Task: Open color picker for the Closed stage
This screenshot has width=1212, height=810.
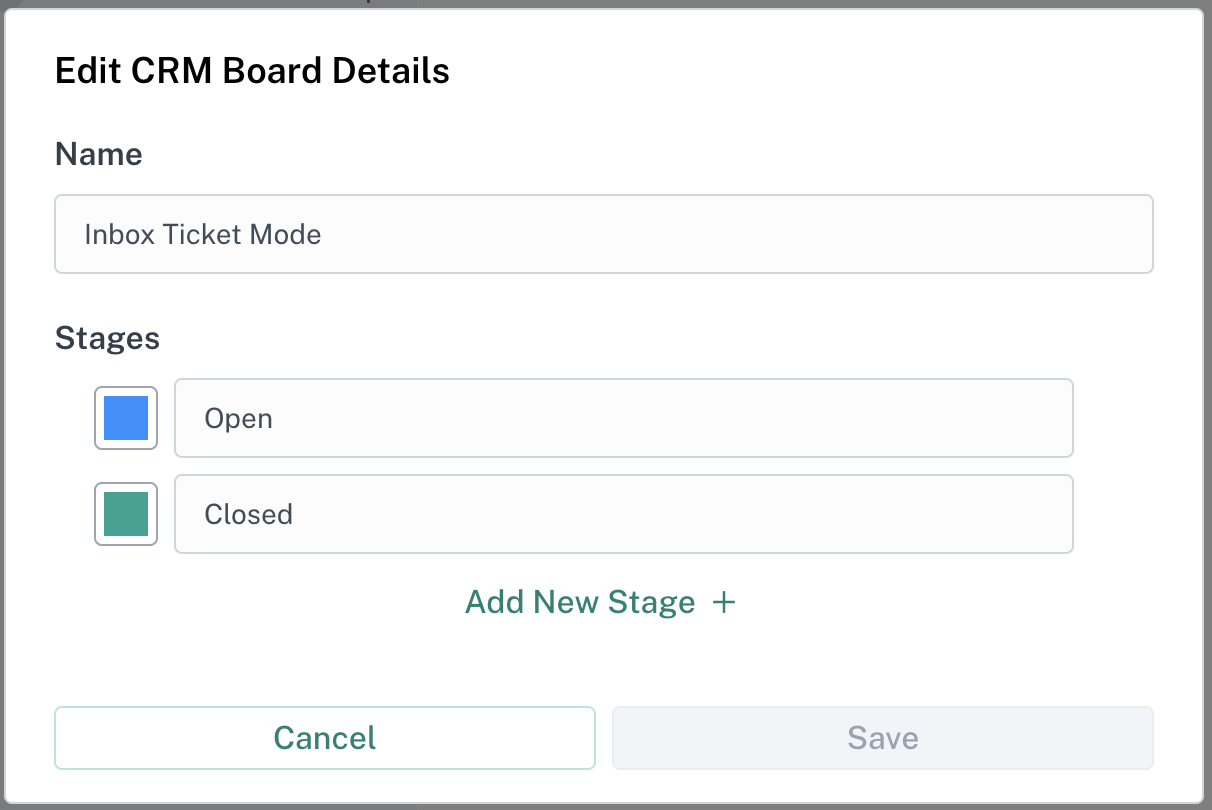Action: [126, 514]
